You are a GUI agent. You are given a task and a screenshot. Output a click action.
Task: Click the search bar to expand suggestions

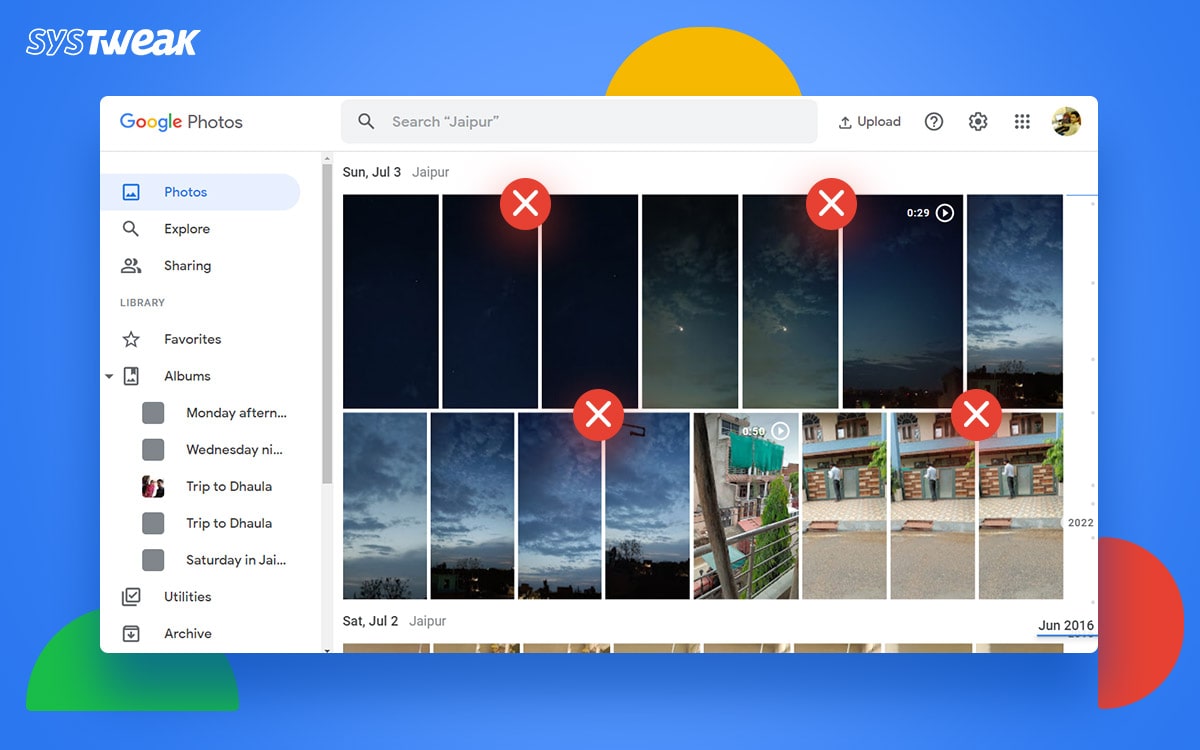coord(580,121)
